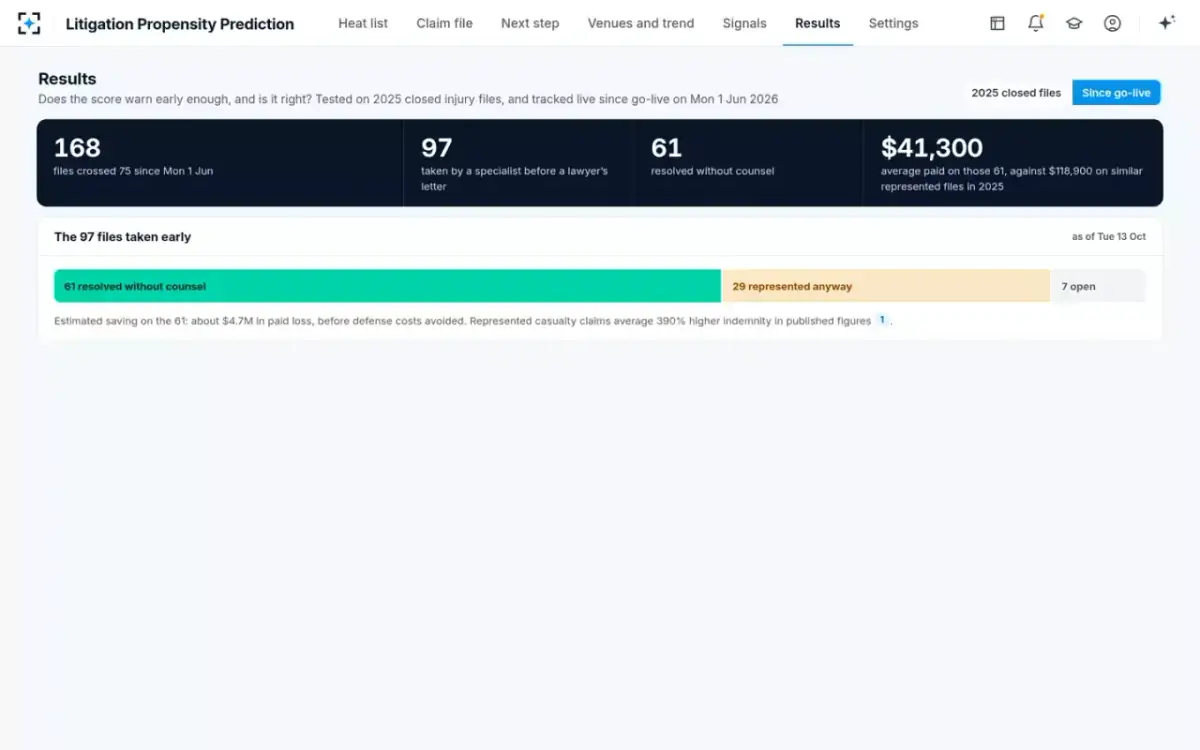Switch to the Claim file tab
Image resolution: width=1200 pixels, height=750 pixels.
pos(445,23)
